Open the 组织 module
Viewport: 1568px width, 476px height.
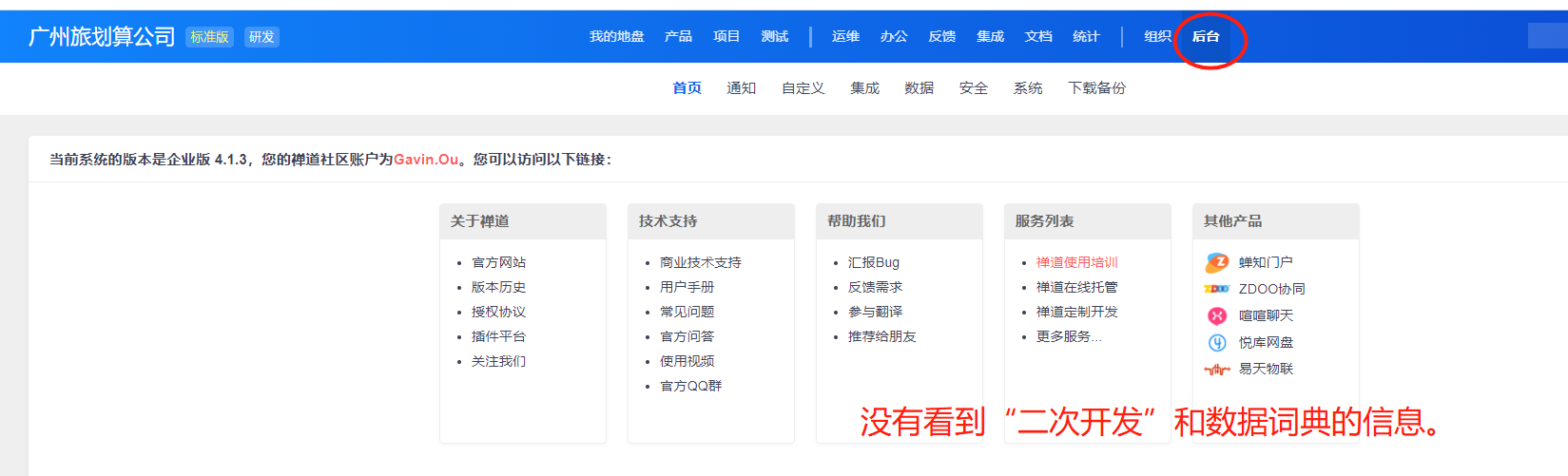(x=1157, y=36)
